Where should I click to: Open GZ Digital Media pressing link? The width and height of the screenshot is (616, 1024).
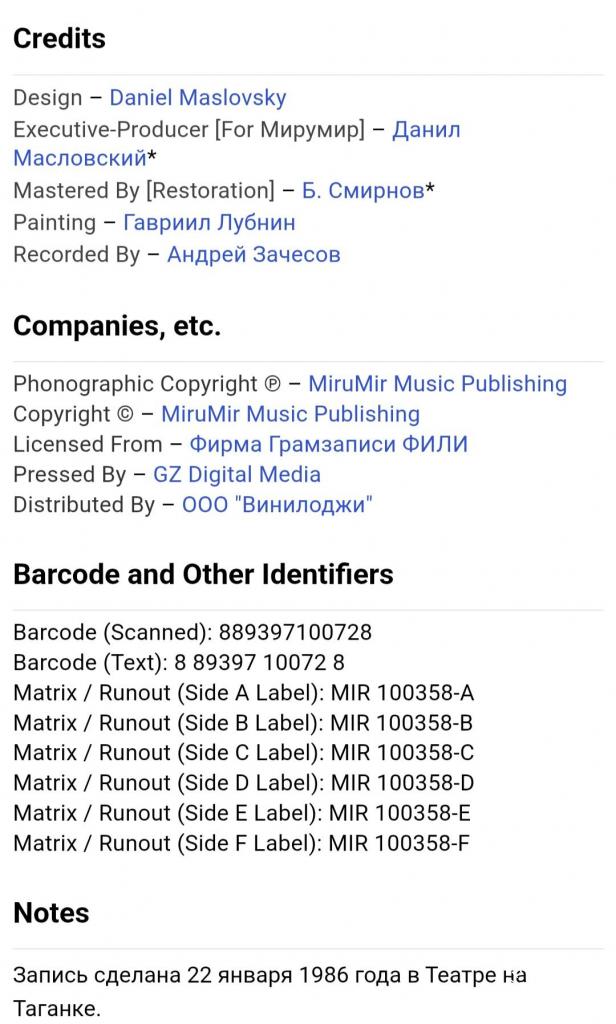coord(236,475)
